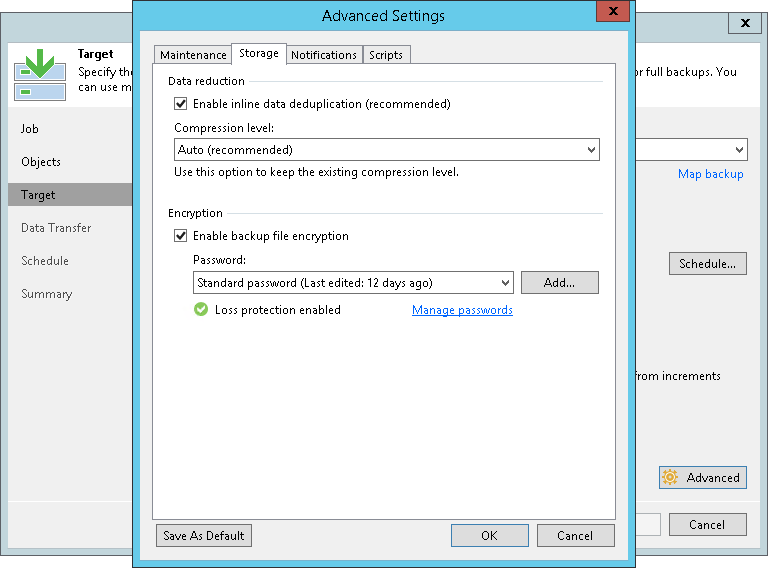Toggle inline data deduplication checkbox
Viewport: 768px width, 568px height.
coord(181,104)
